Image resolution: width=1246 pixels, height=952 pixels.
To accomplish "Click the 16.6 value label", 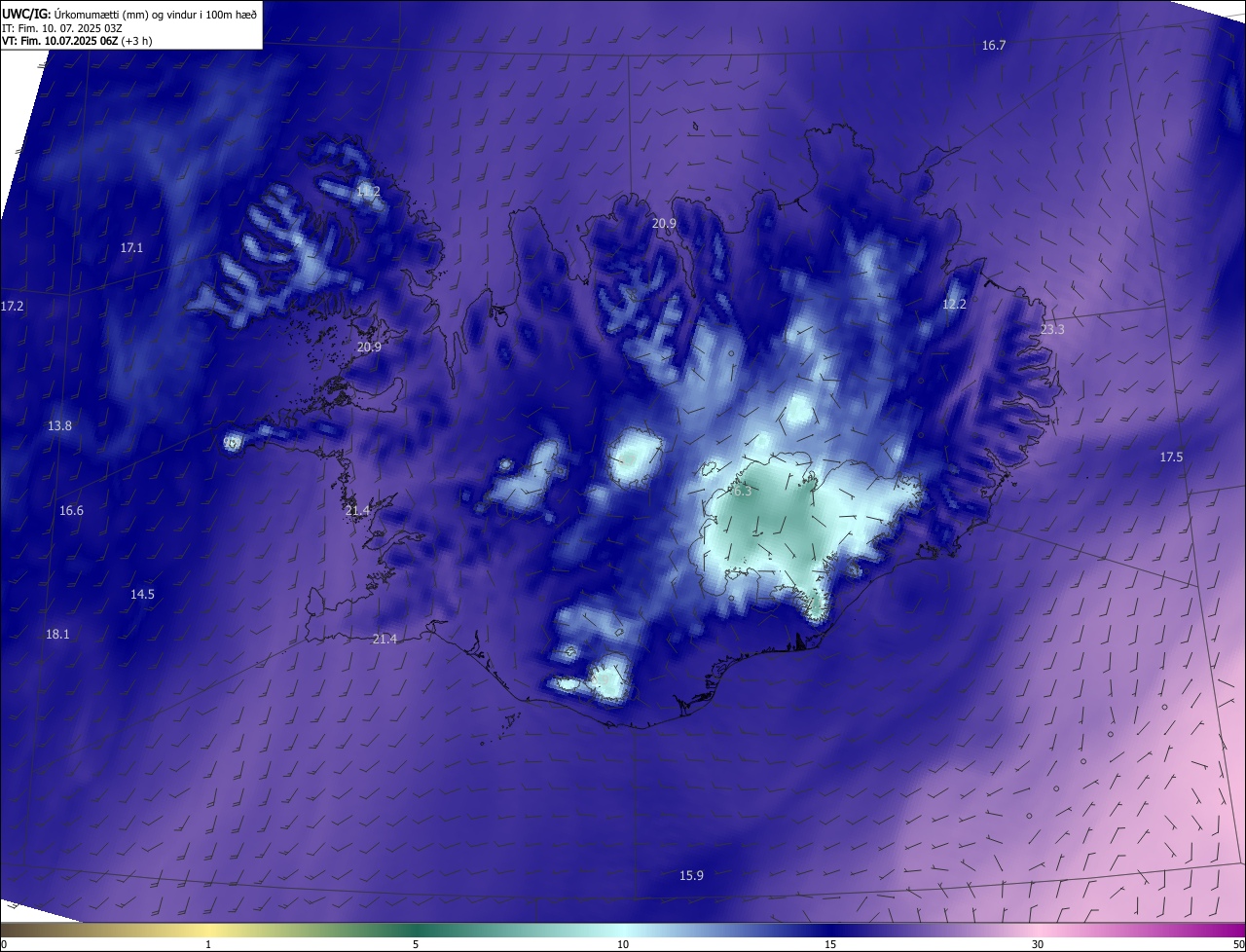I will [71, 511].
